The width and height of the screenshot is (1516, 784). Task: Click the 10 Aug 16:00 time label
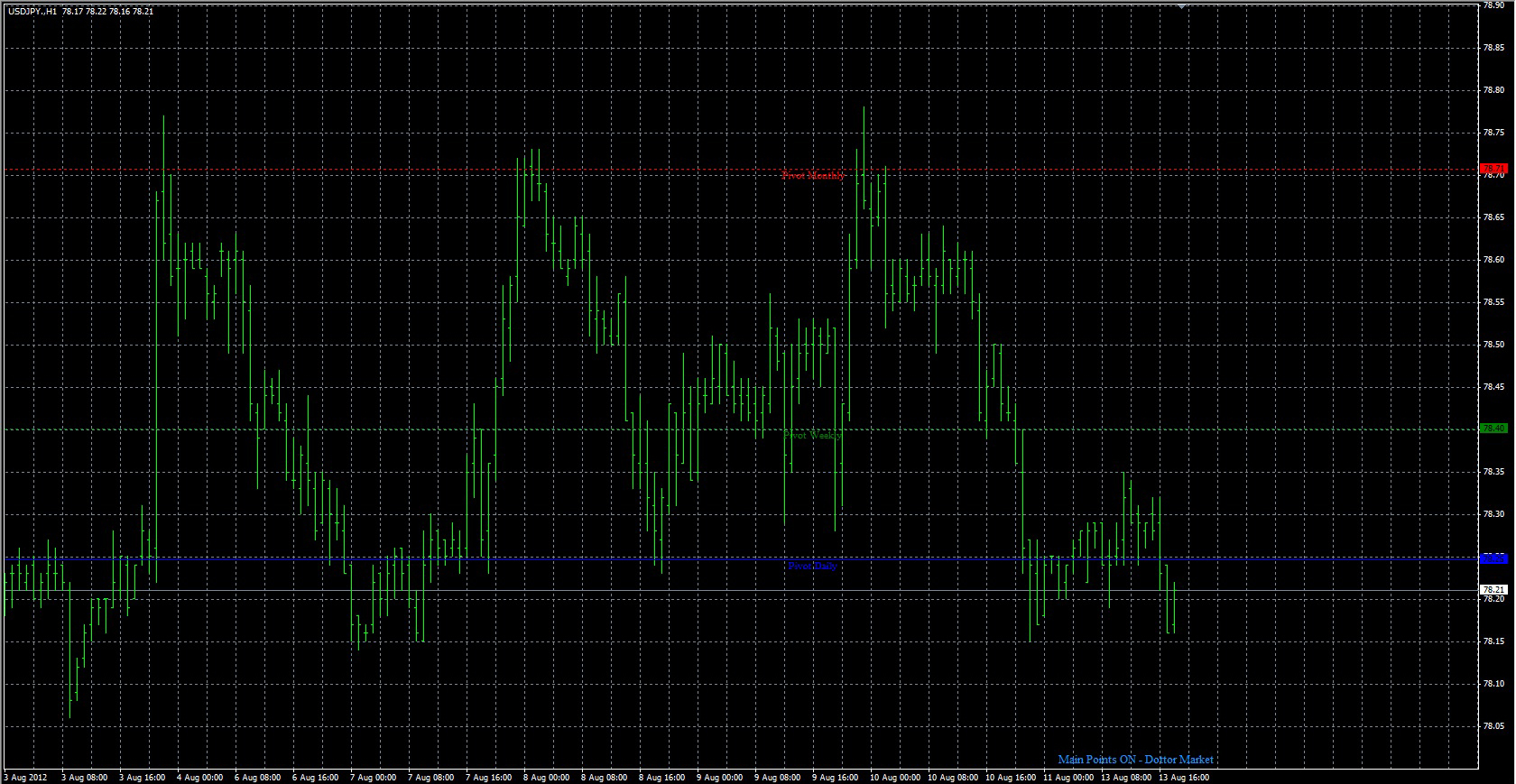(1011, 778)
